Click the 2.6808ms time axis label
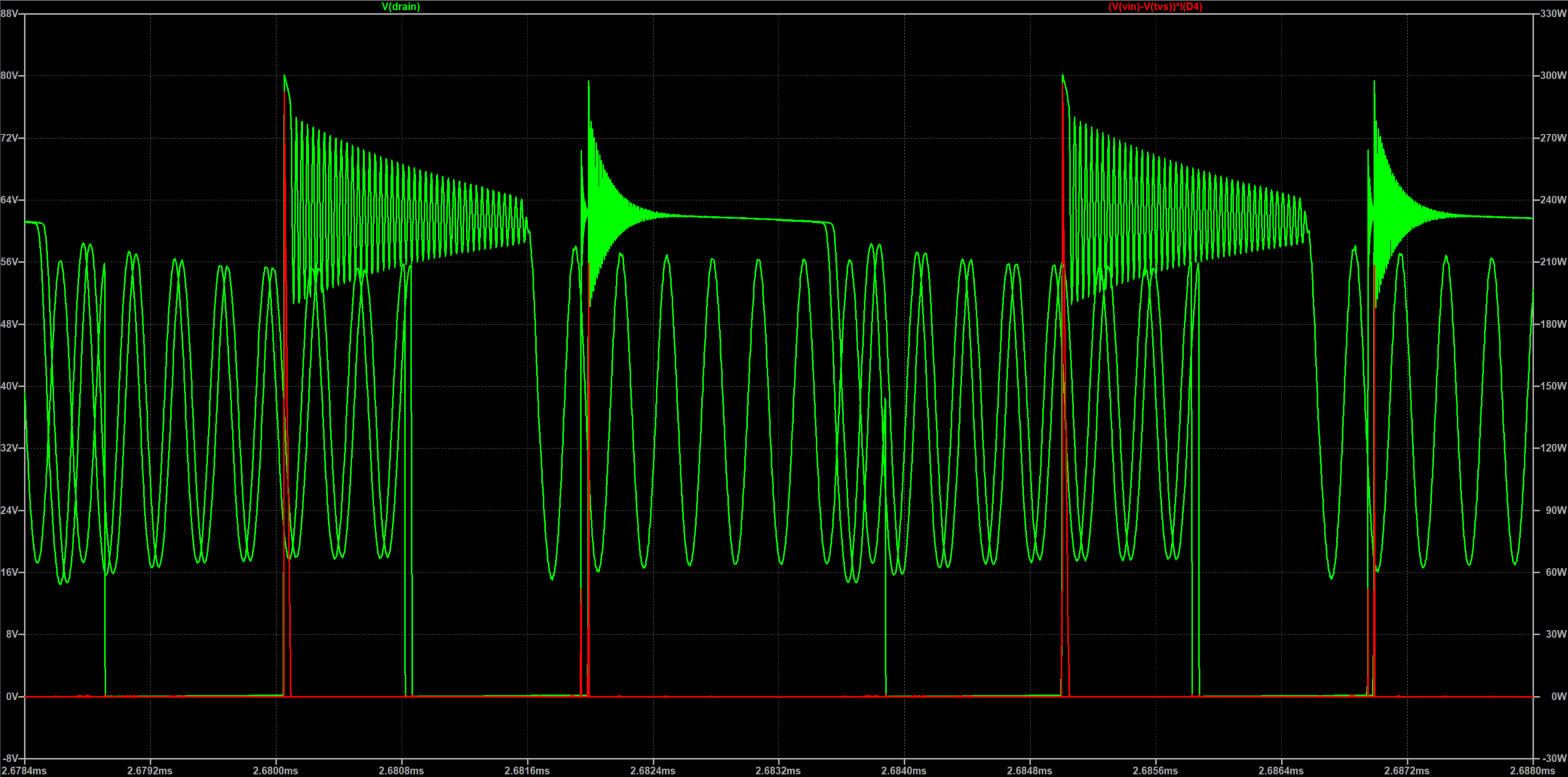Image resolution: width=1568 pixels, height=777 pixels. click(401, 770)
